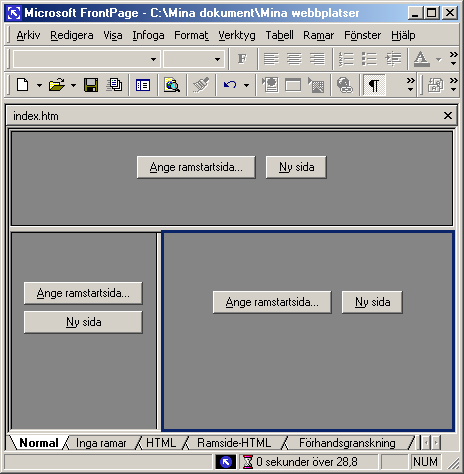Screen dimensions: 464x474
Task: Click the format painter brush icon
Action: (201, 85)
